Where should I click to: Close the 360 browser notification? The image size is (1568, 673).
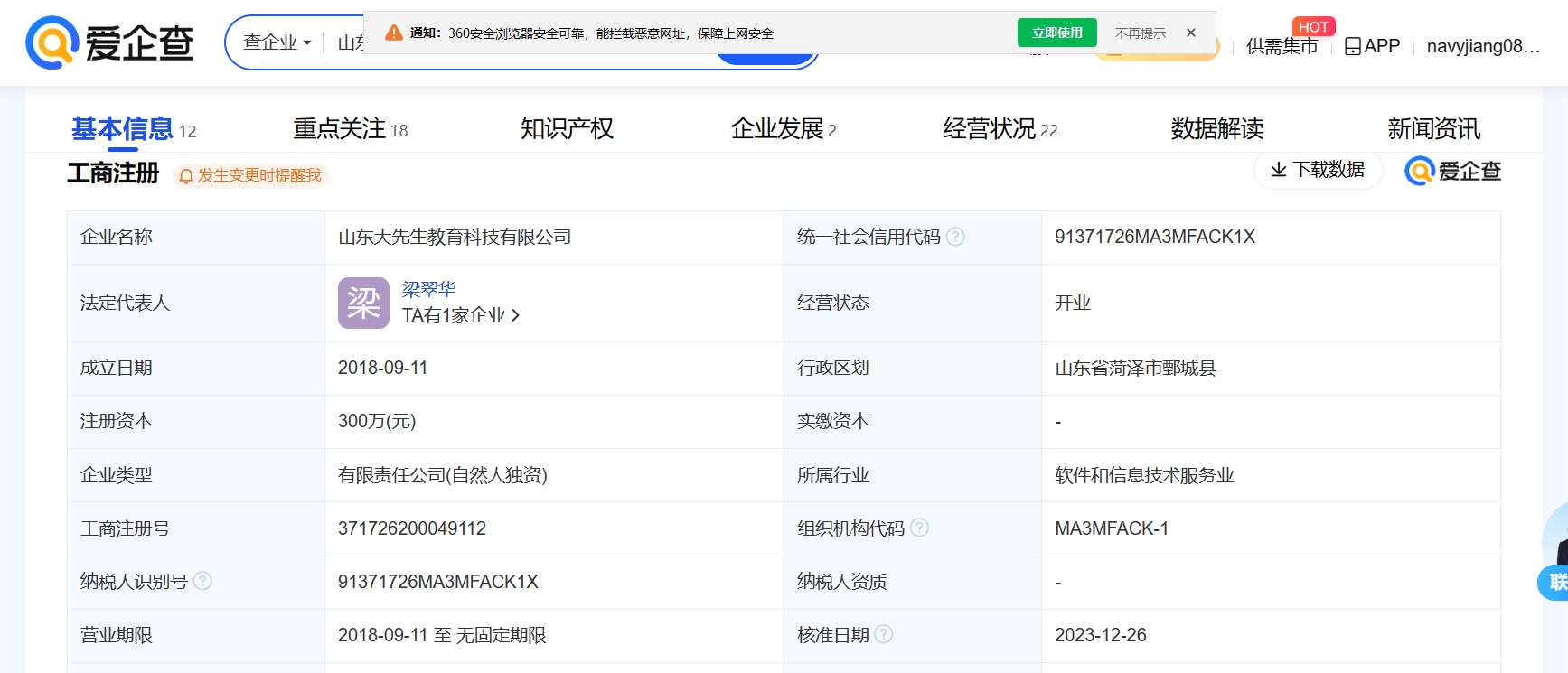(x=1191, y=33)
